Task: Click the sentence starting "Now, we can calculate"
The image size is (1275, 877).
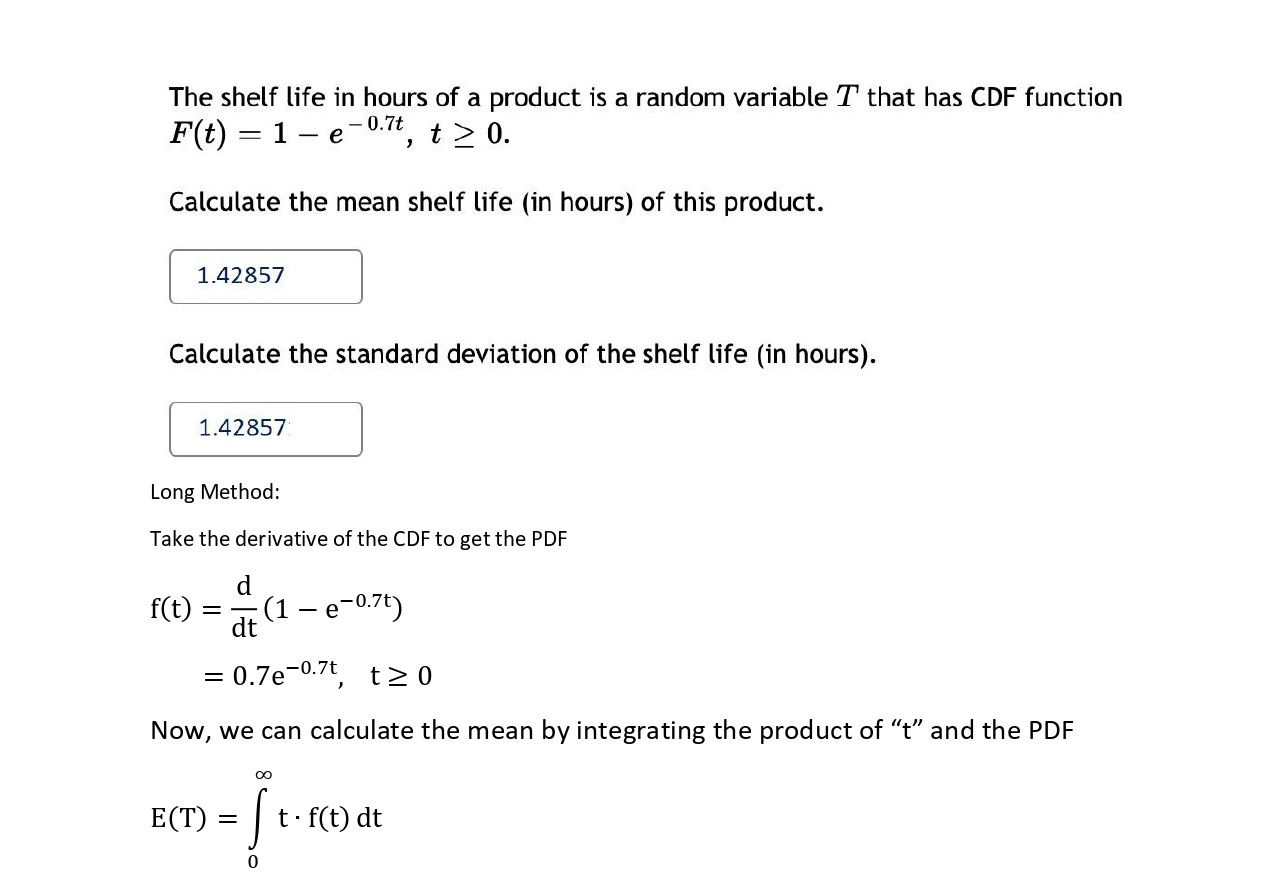Action: (611, 730)
